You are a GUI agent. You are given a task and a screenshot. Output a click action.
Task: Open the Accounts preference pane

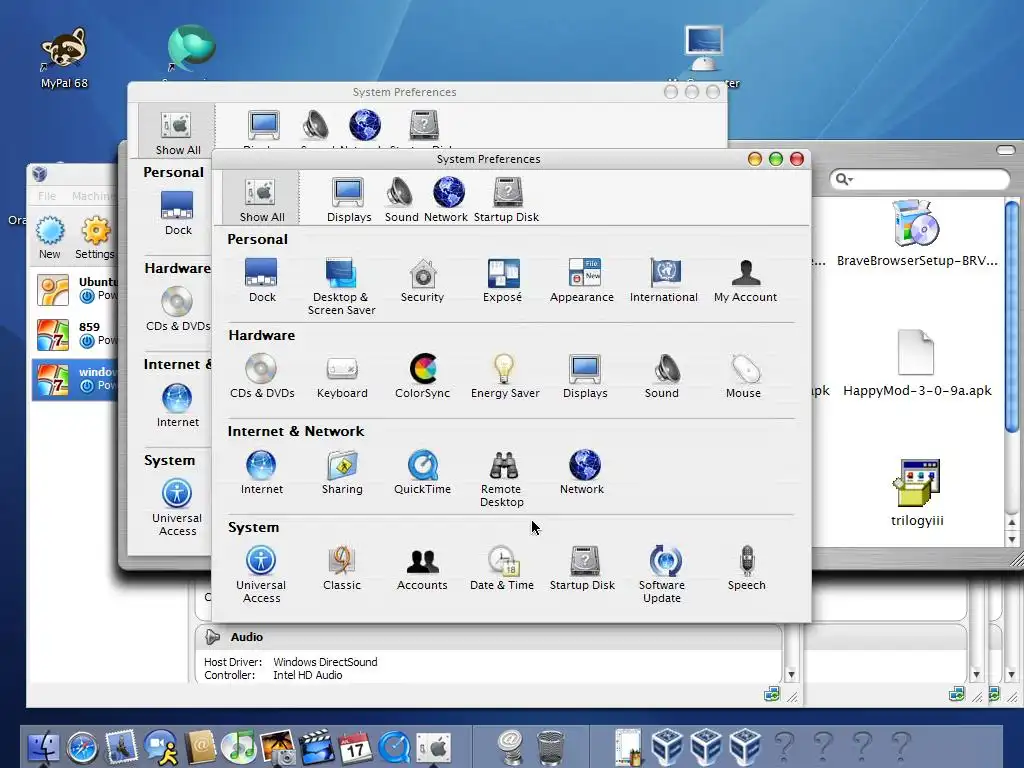coord(423,568)
